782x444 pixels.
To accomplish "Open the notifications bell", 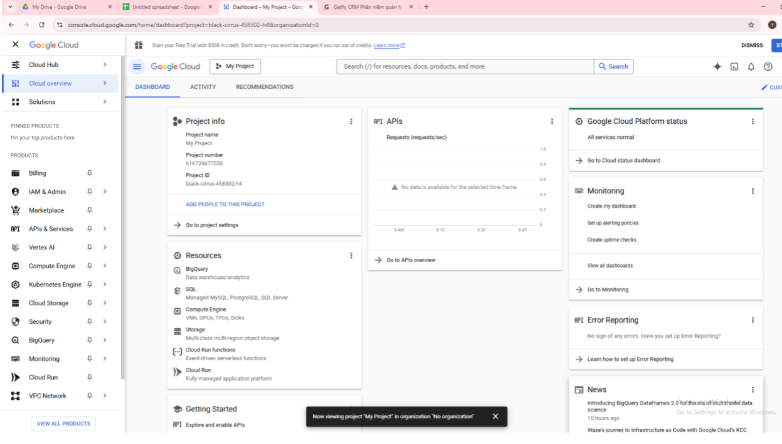I will [x=751, y=67].
